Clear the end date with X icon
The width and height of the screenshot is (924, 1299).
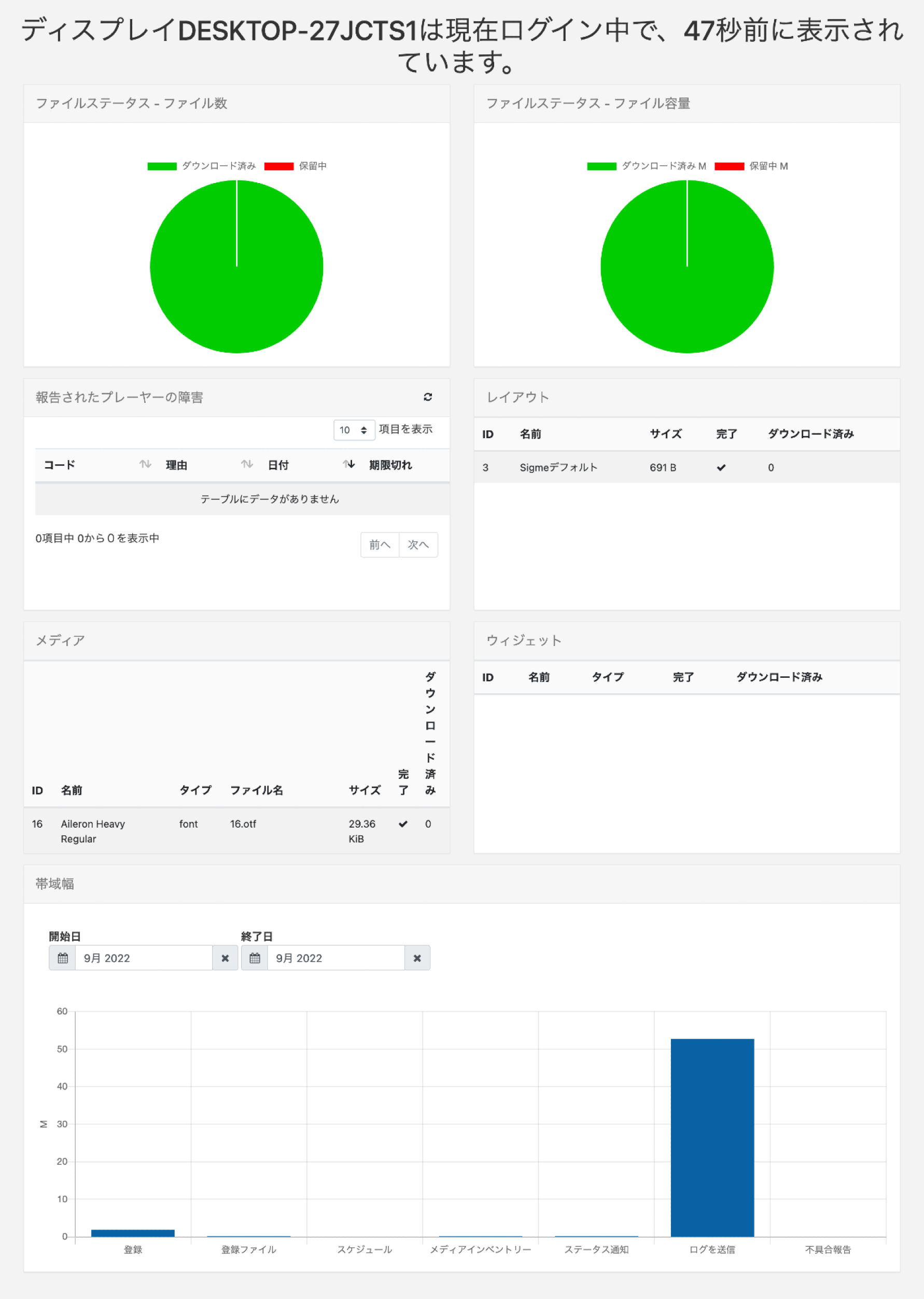[x=417, y=958]
